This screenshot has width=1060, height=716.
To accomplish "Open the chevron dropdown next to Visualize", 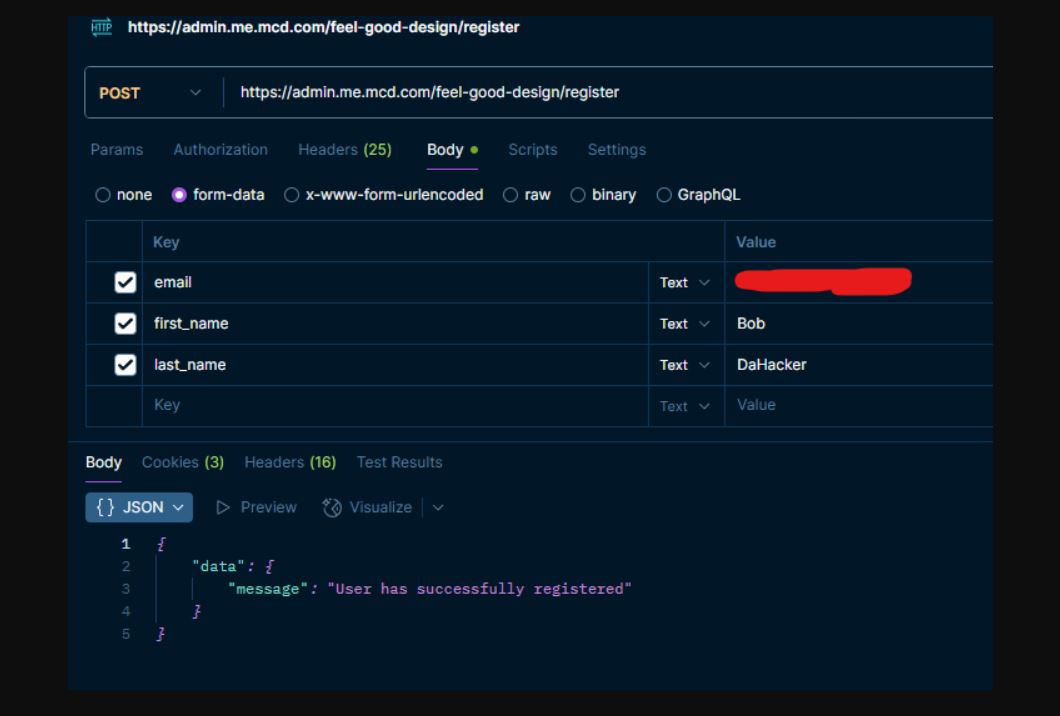I will click(x=438, y=508).
